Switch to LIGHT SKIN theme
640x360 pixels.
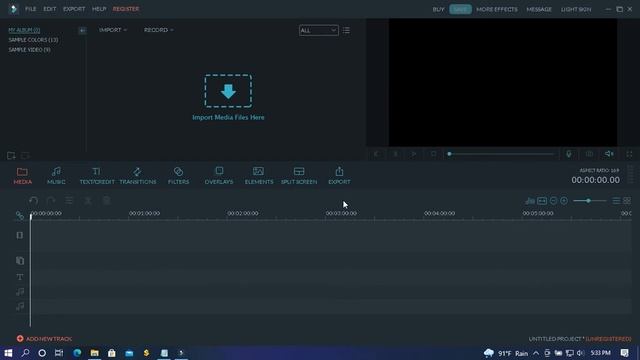coord(576,9)
